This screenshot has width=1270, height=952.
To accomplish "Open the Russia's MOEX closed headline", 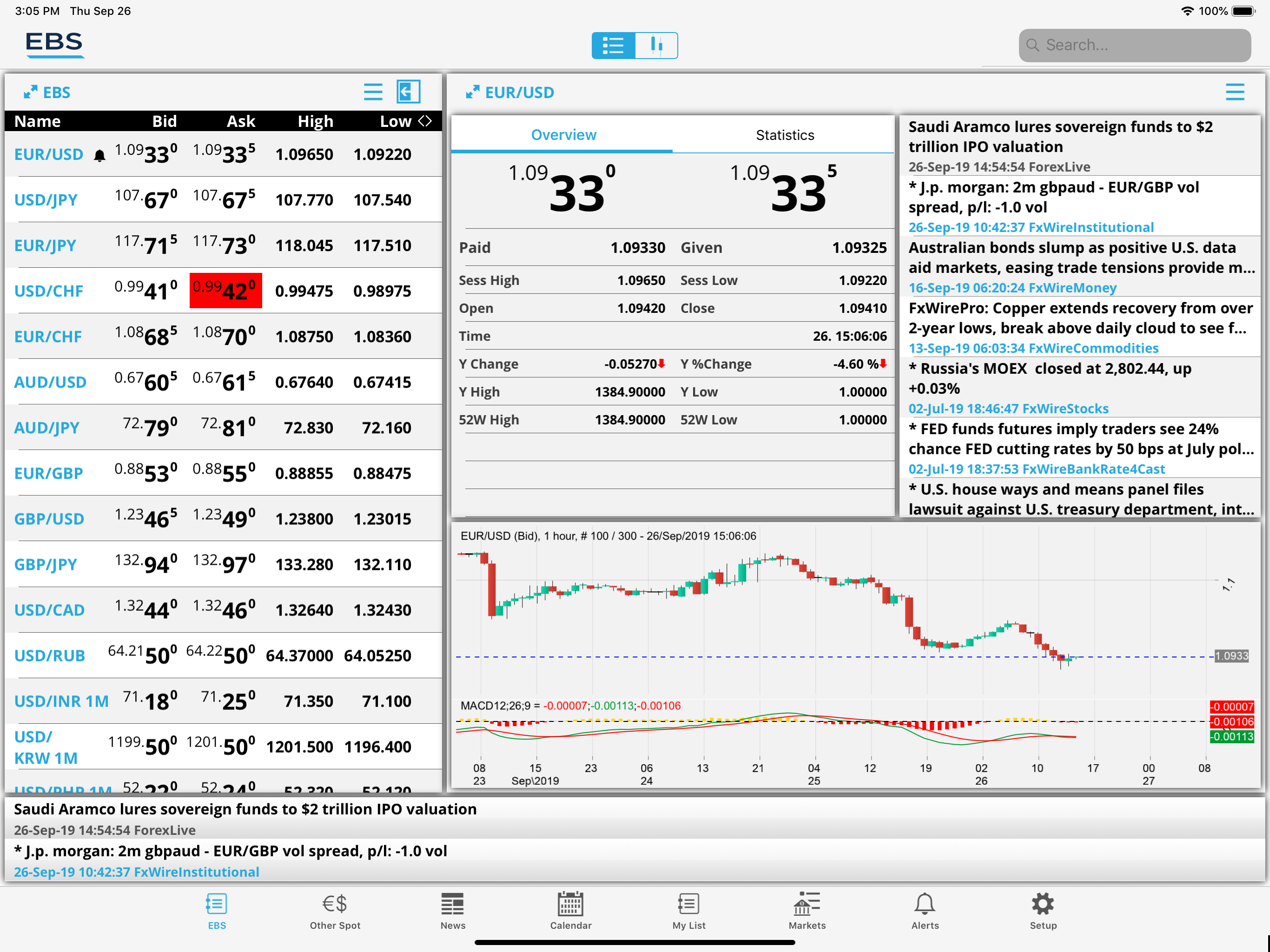I will pos(1080,388).
